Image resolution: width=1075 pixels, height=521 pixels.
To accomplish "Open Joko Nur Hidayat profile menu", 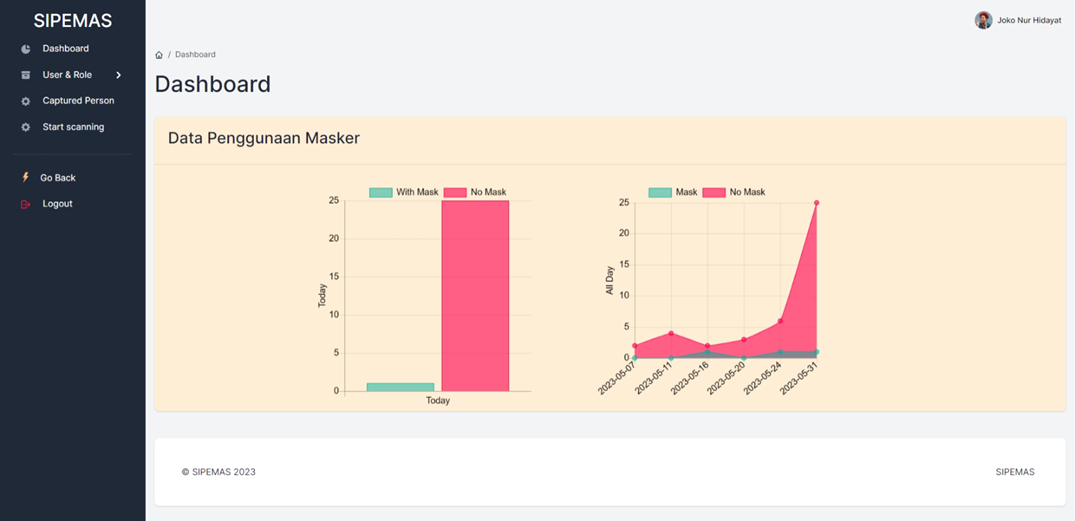I will (x=1029, y=20).
